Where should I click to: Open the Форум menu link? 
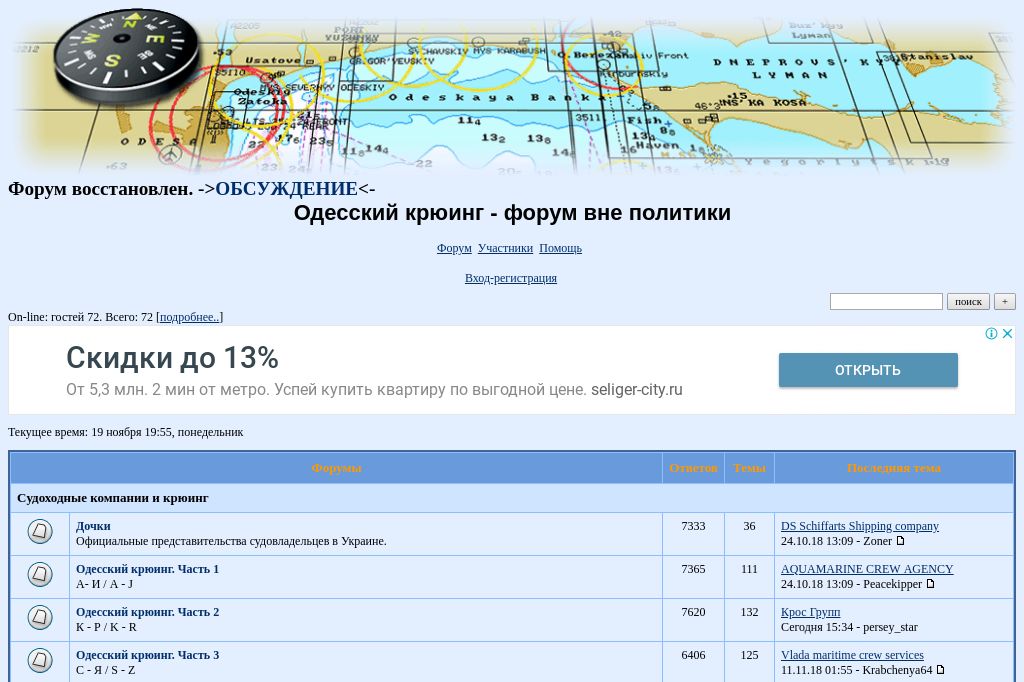pyautogui.click(x=454, y=248)
